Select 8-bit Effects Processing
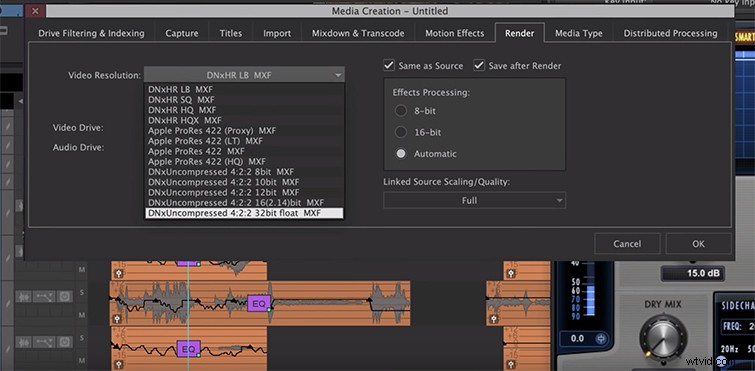 tap(401, 111)
